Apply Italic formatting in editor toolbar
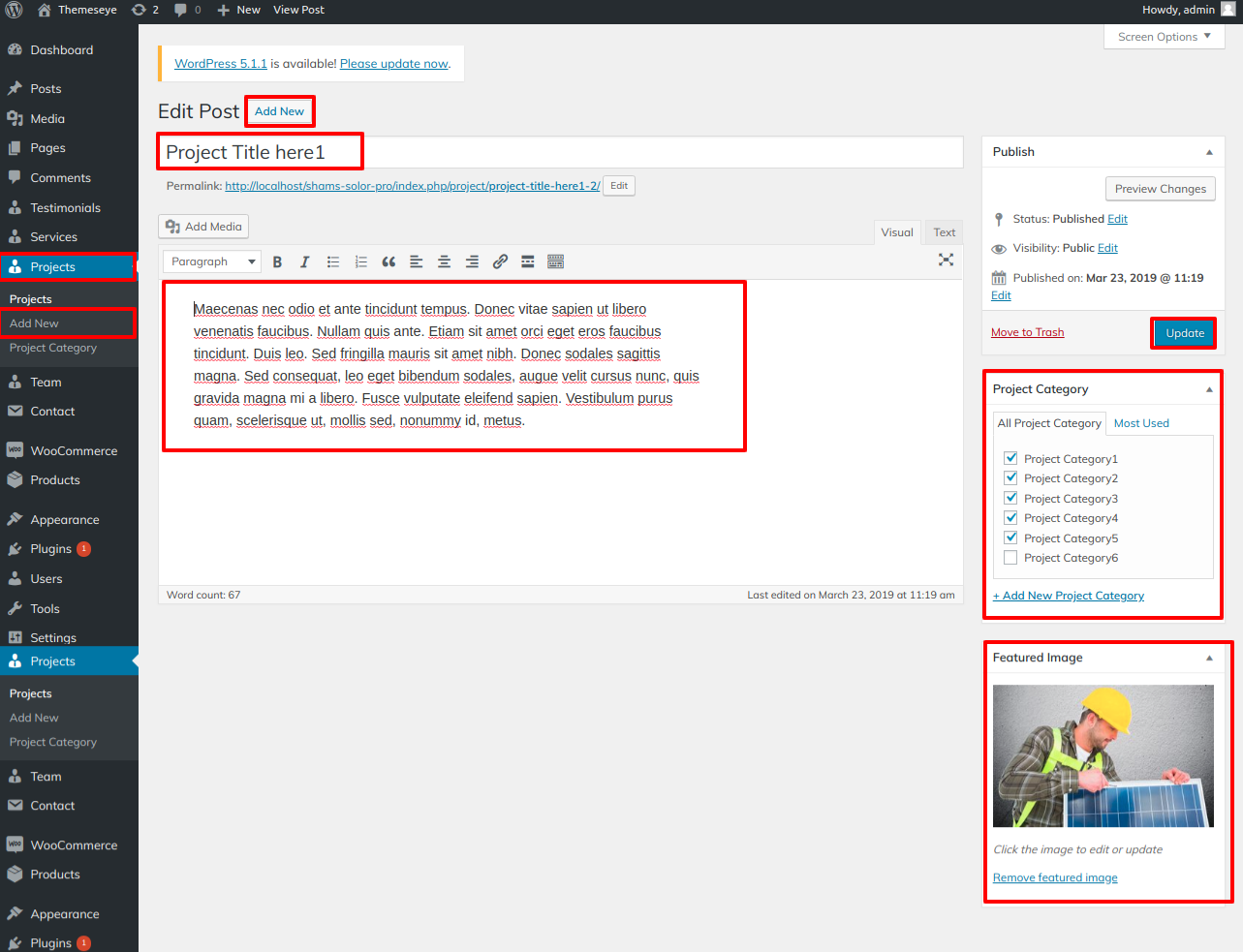Screen dimensions: 1243x952 pyautogui.click(x=304, y=261)
